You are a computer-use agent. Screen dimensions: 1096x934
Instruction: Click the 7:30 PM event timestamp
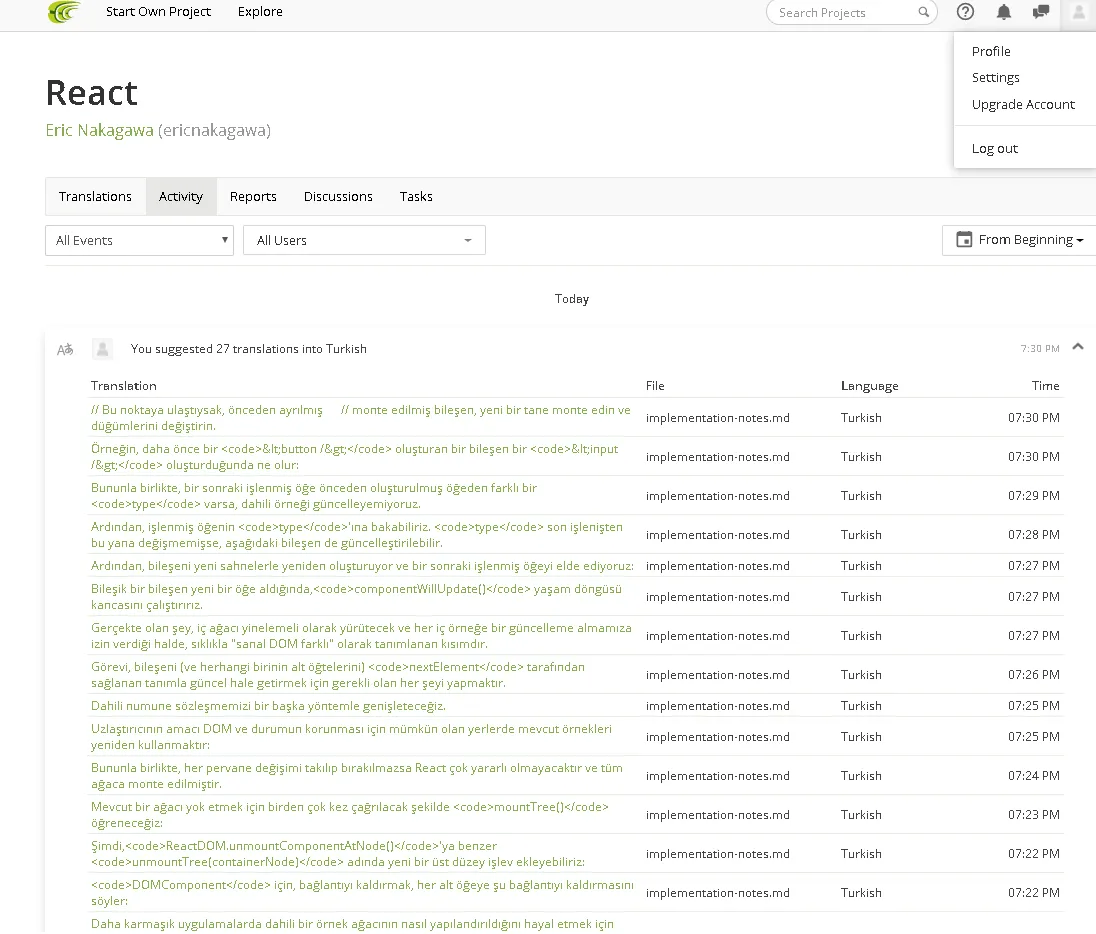coord(1039,349)
